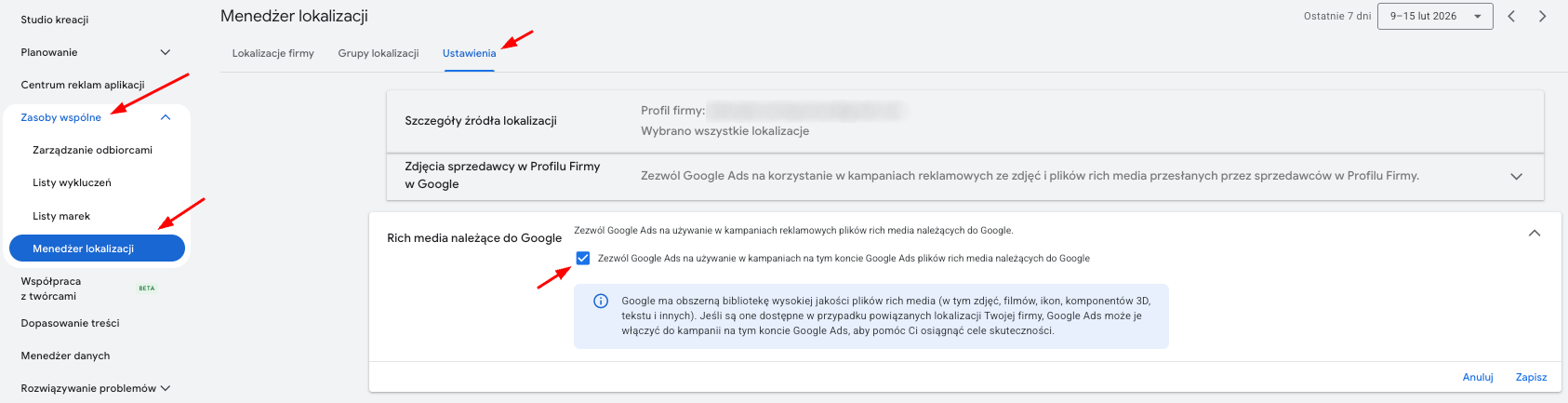Click the Menedżer lokalizacji page title
Screen dimensions: 1568x403
coord(294,16)
